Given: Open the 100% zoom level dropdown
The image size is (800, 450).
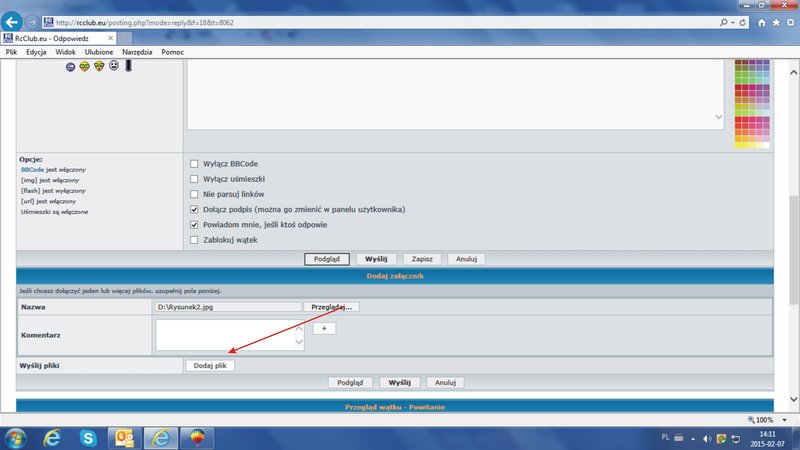Looking at the screenshot, I should pos(784,420).
